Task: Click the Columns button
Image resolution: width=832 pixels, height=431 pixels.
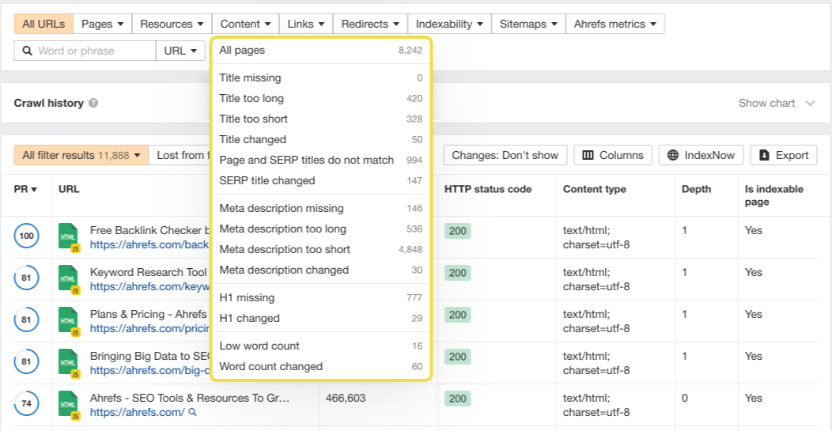Action: coord(613,155)
